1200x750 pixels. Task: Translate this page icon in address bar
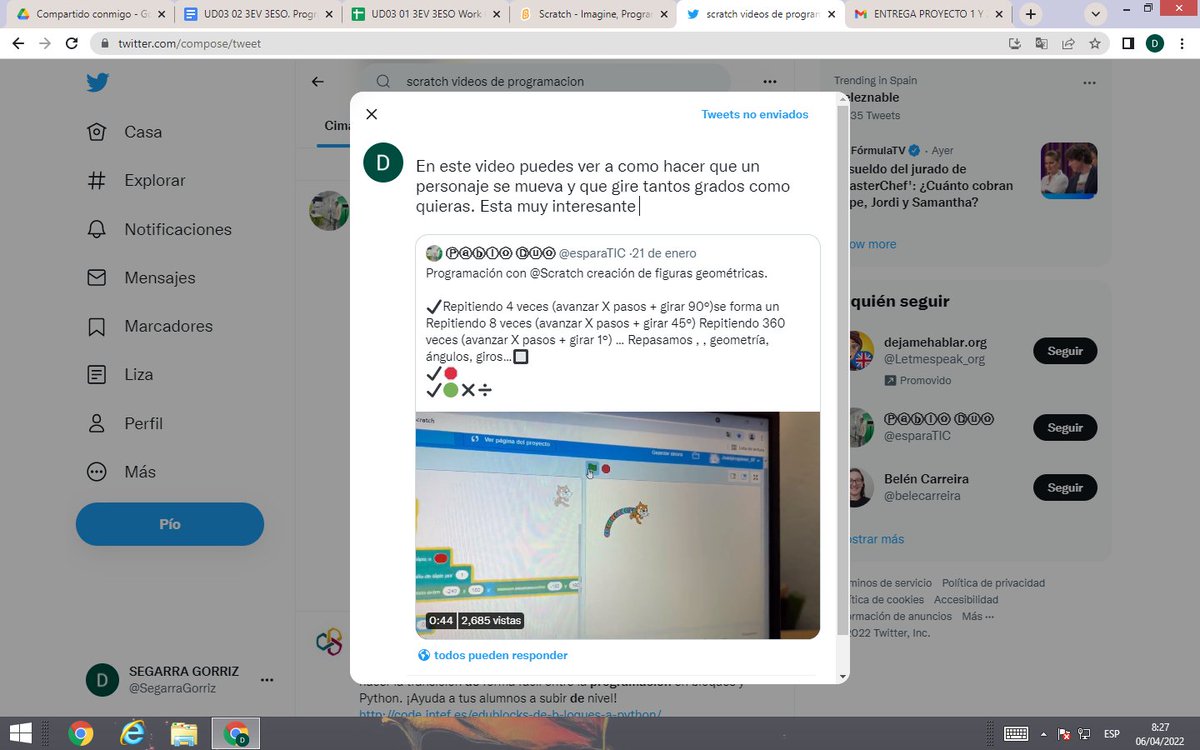click(1042, 44)
